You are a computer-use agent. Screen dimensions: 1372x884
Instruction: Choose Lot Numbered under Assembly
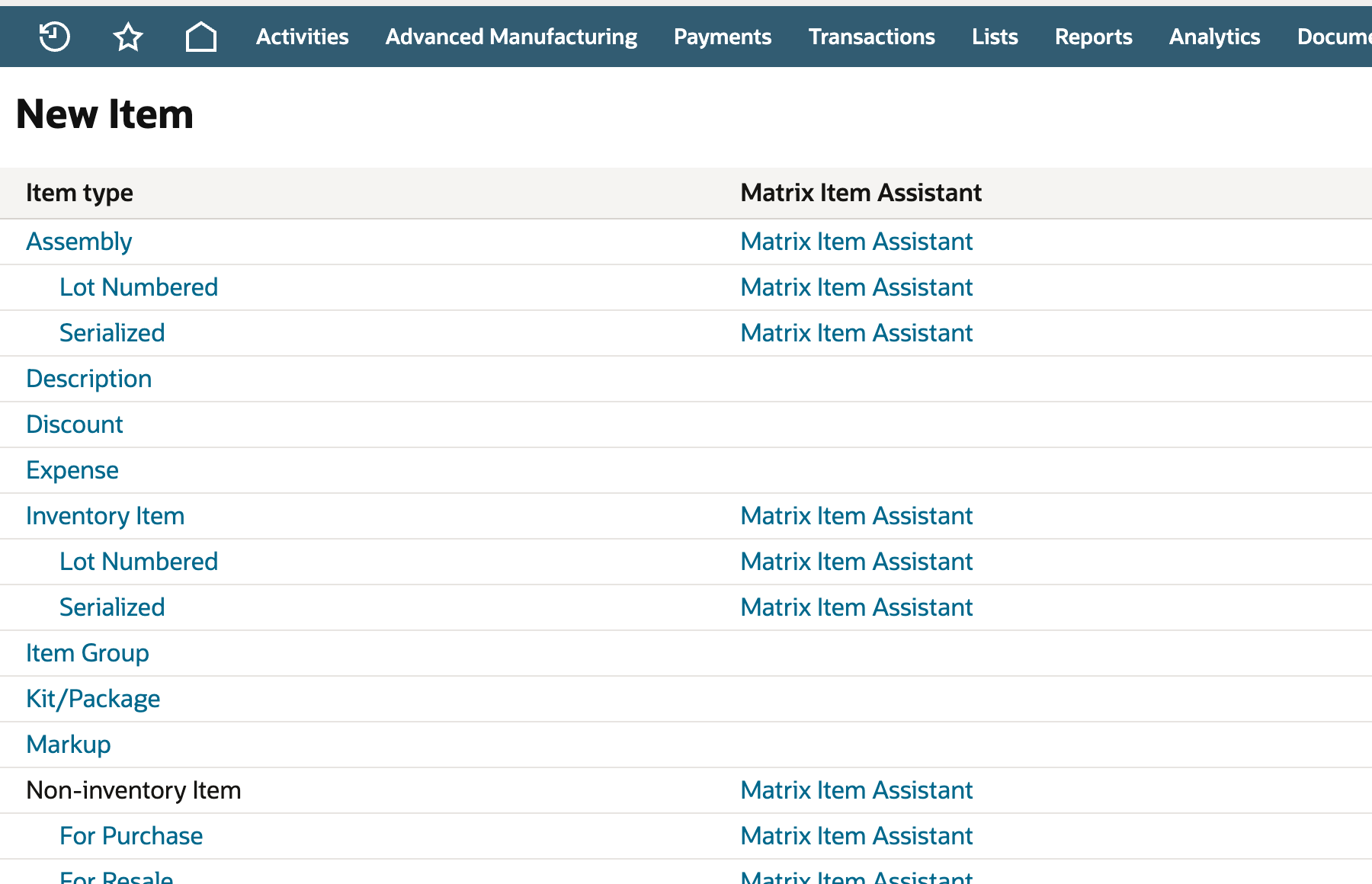139,287
